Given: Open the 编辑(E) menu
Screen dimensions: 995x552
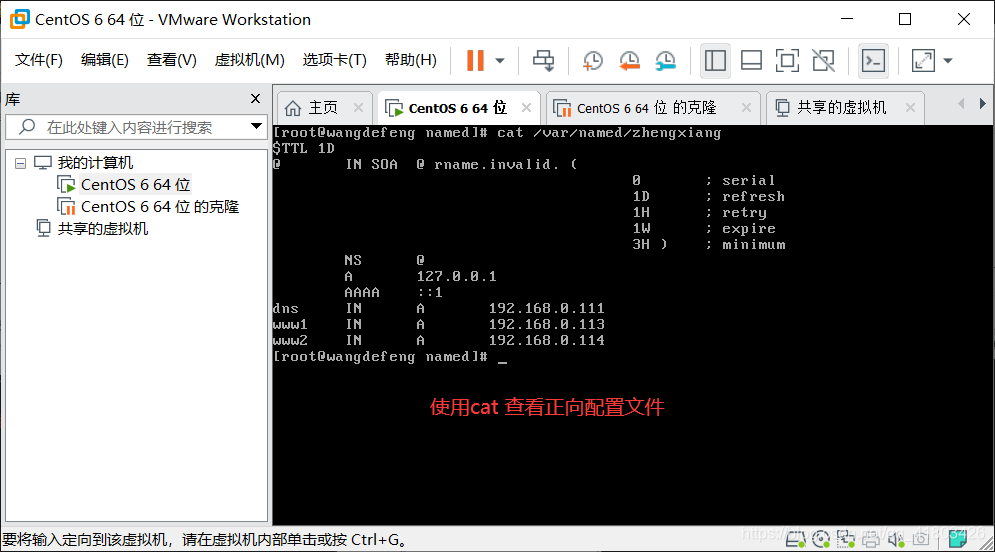Looking at the screenshot, I should coord(105,60).
